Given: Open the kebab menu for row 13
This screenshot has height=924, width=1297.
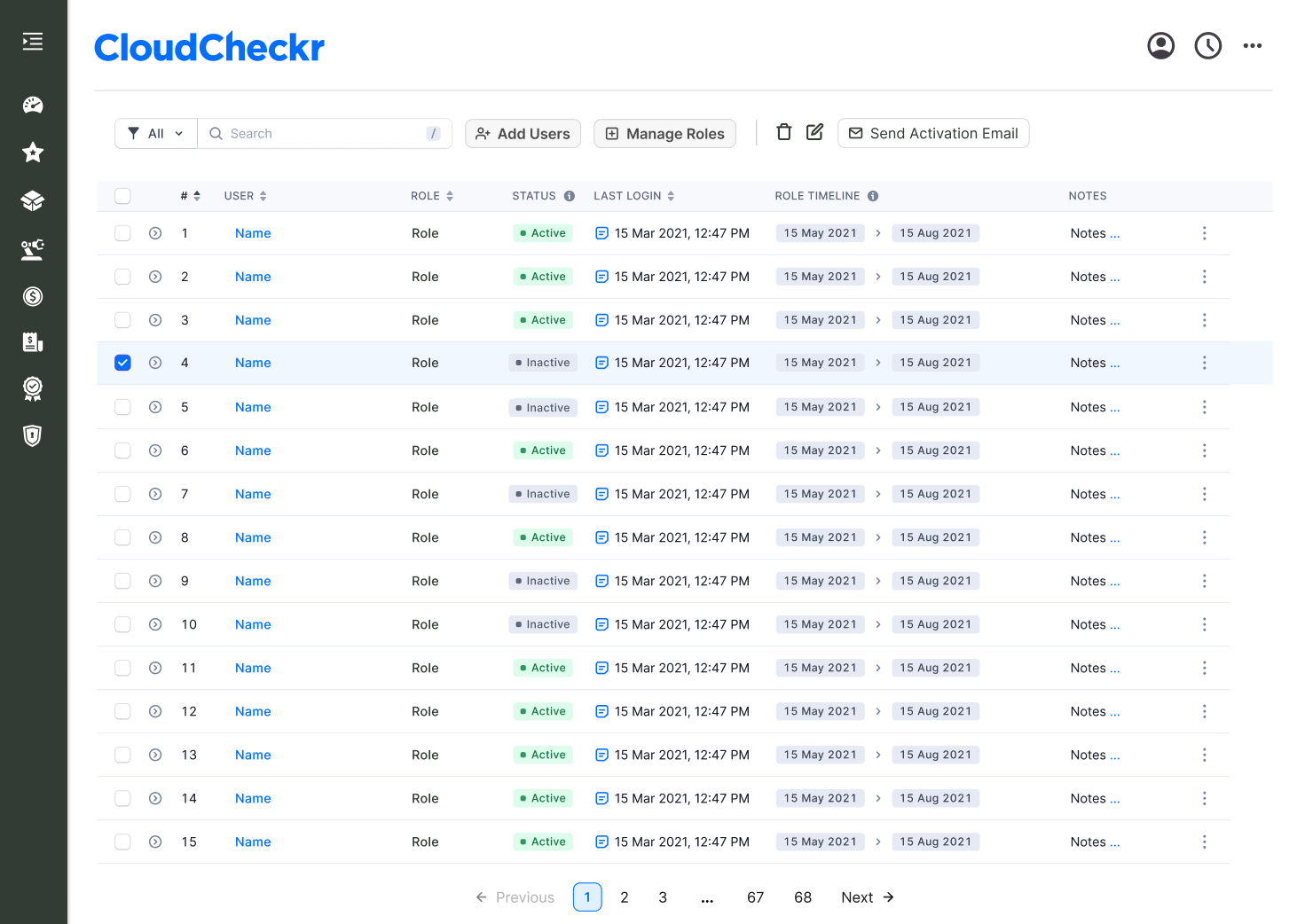Looking at the screenshot, I should tap(1204, 755).
